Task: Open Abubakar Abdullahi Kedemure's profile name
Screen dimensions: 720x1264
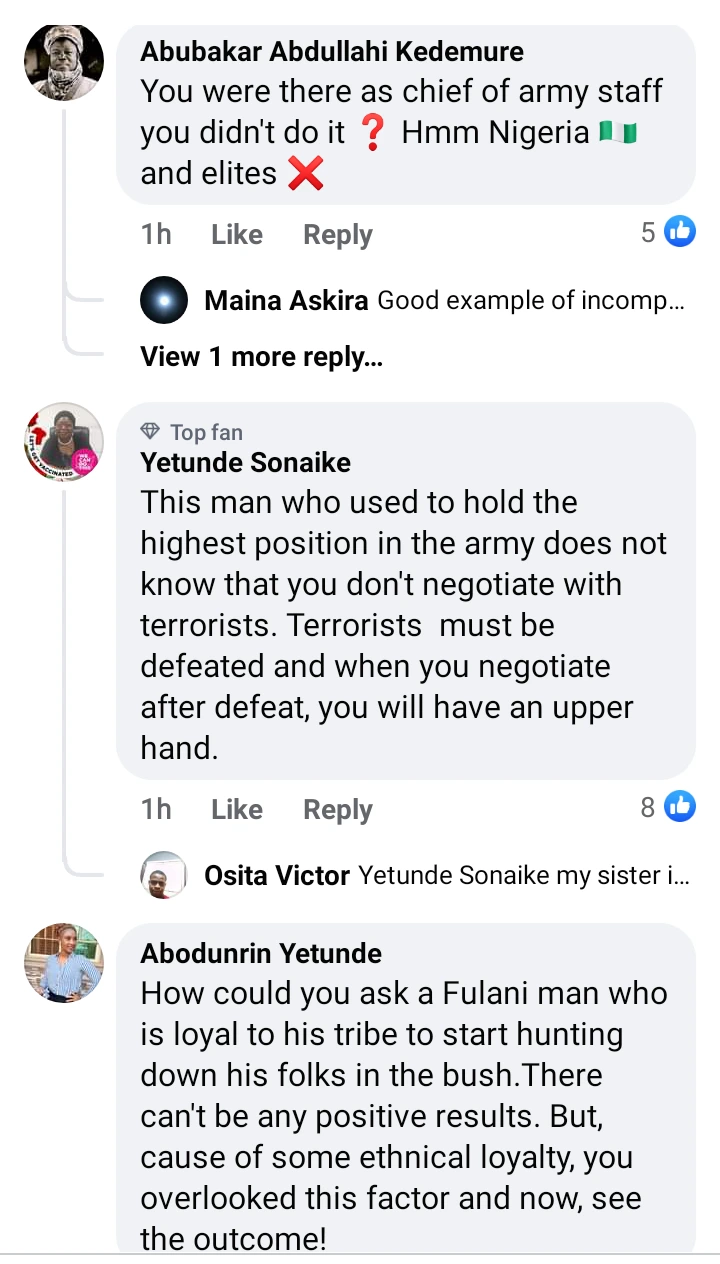Action: pos(332,52)
